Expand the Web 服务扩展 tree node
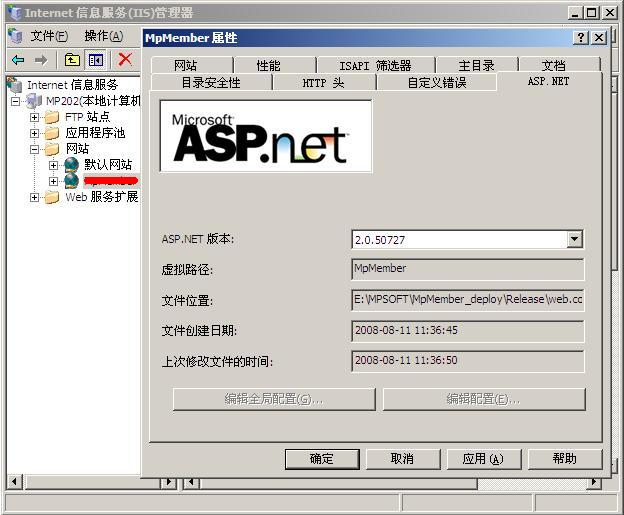Screen dimensions: 624x515 [x=35, y=197]
